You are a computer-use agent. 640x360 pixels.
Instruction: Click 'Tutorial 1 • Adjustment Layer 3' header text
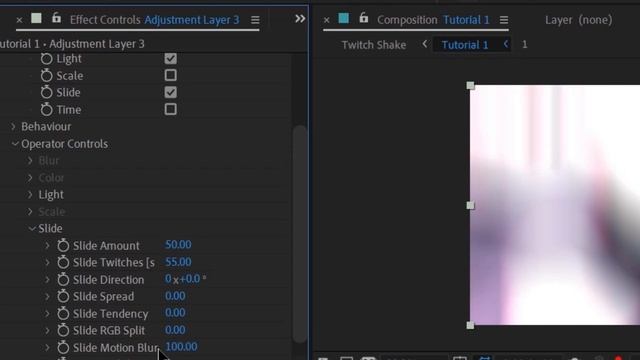tap(72, 44)
